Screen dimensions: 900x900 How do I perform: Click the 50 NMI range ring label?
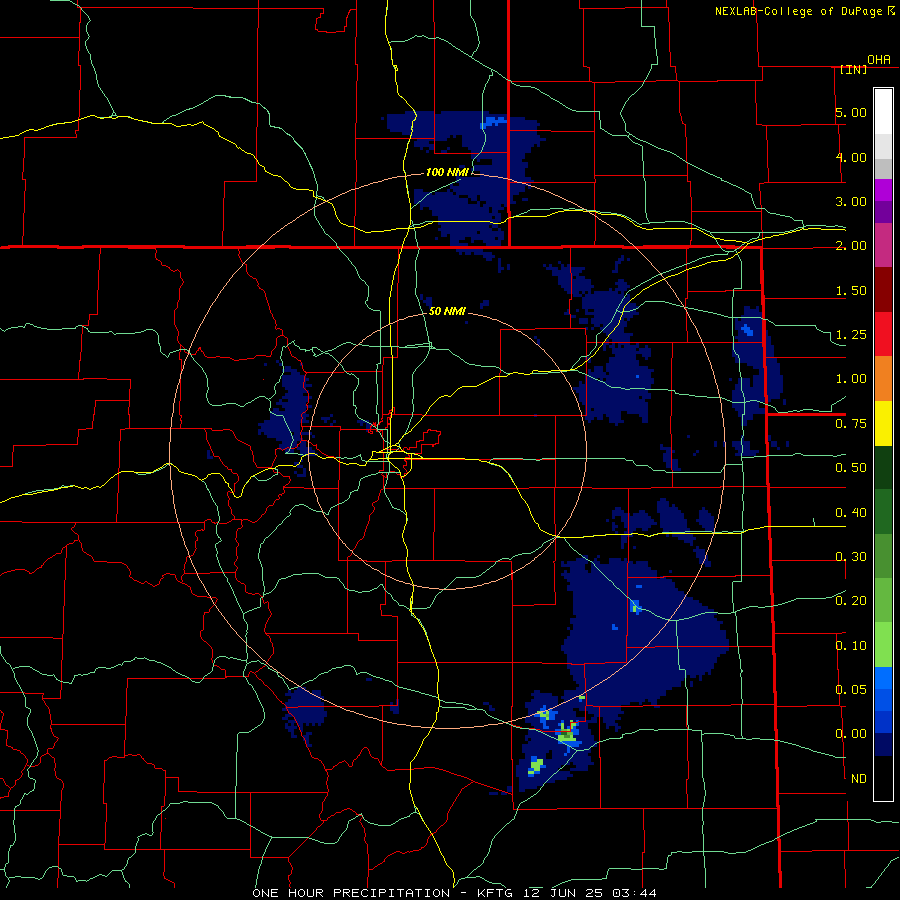[x=447, y=311]
